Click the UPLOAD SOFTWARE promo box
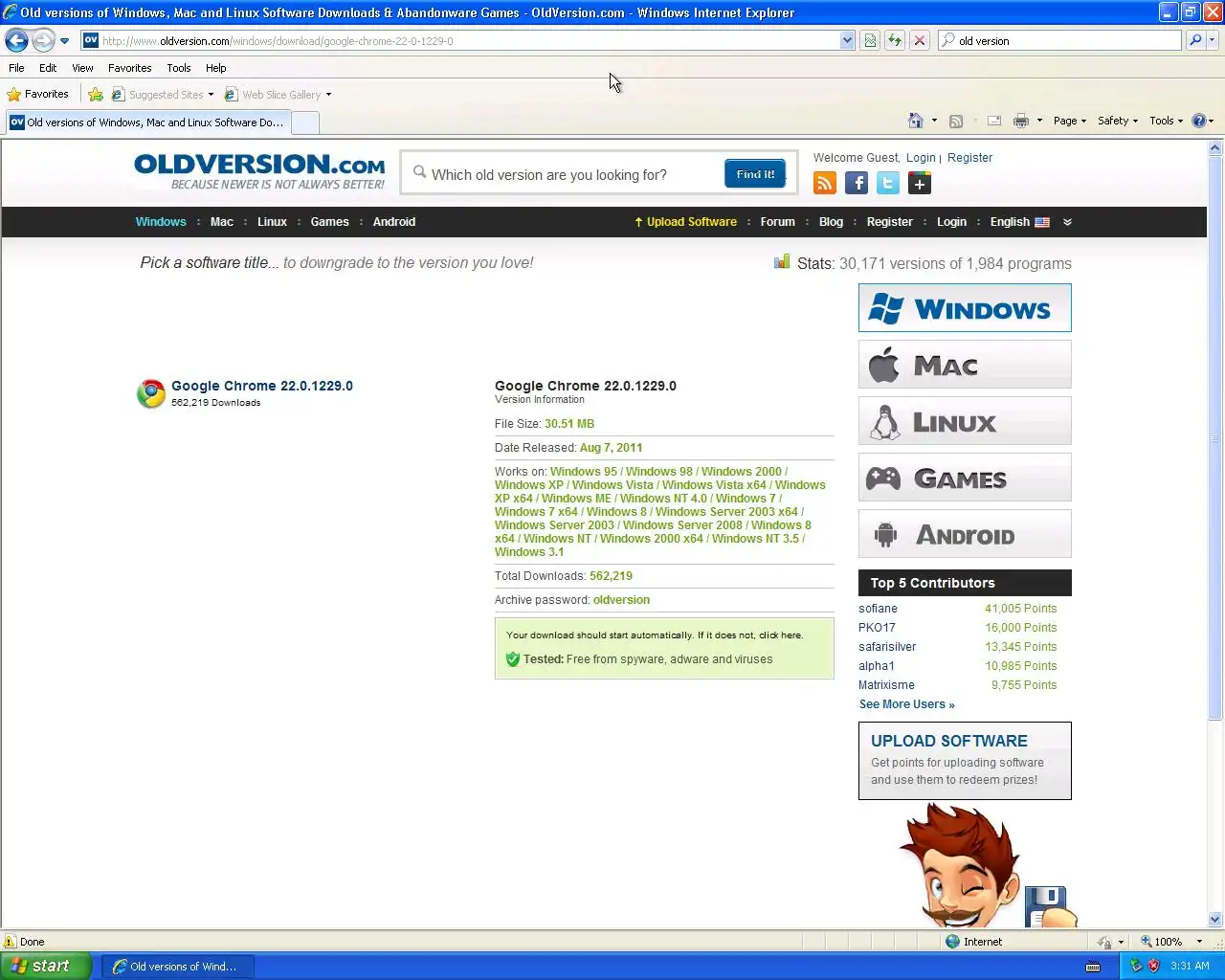 (x=965, y=761)
